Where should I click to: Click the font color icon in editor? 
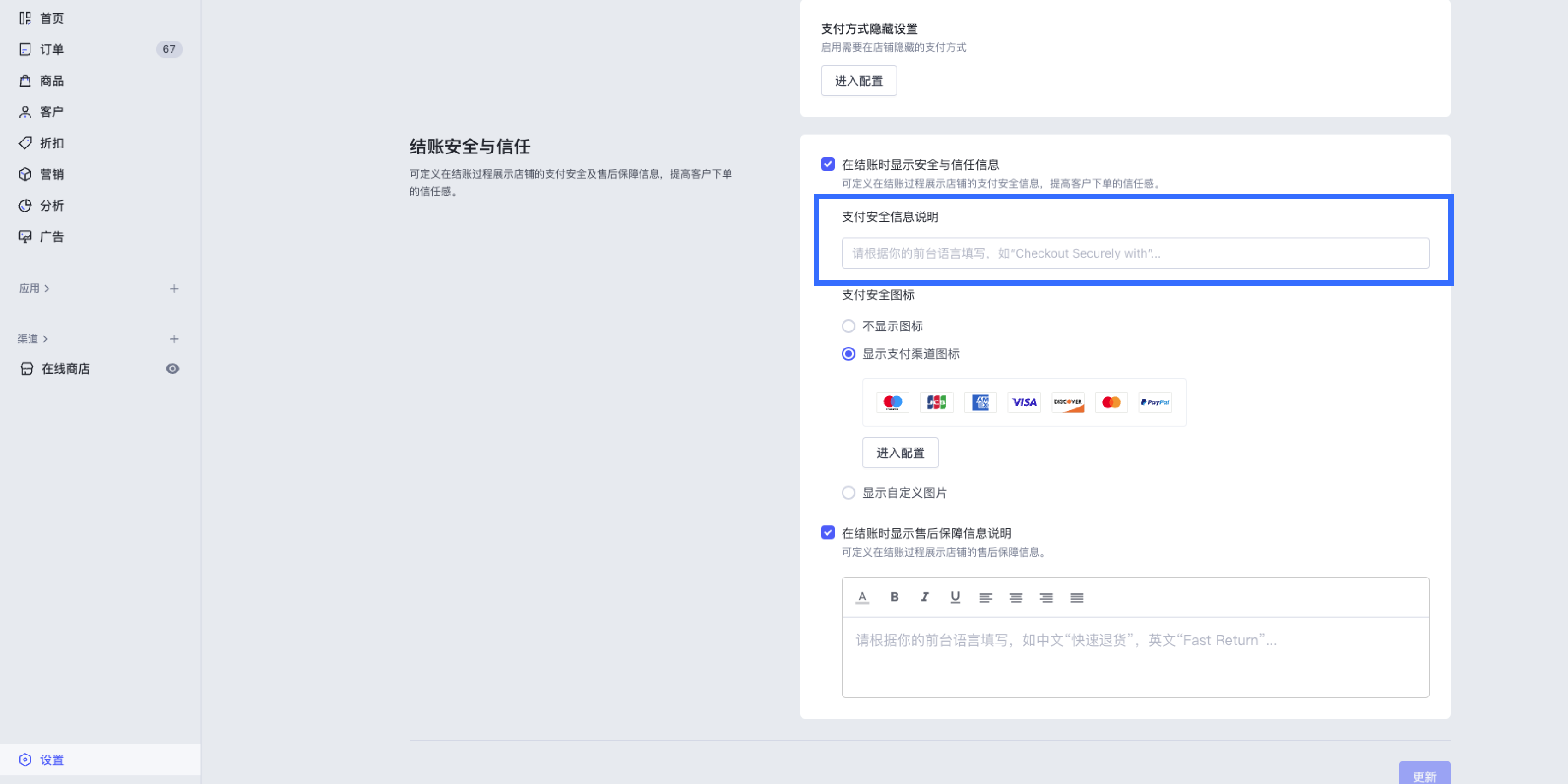pos(862,597)
